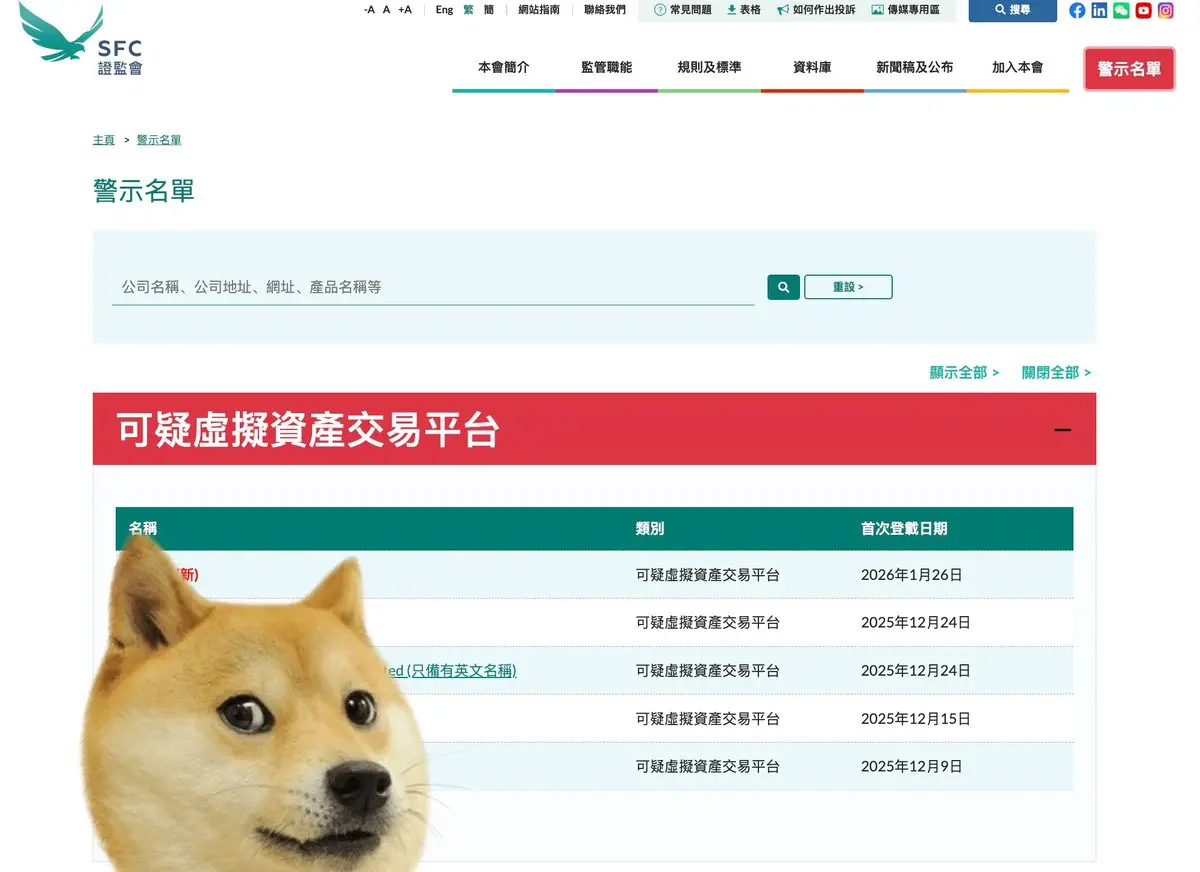Click 警示名單 breadcrumb link
Screen dimensions: 1200x872
[159, 140]
